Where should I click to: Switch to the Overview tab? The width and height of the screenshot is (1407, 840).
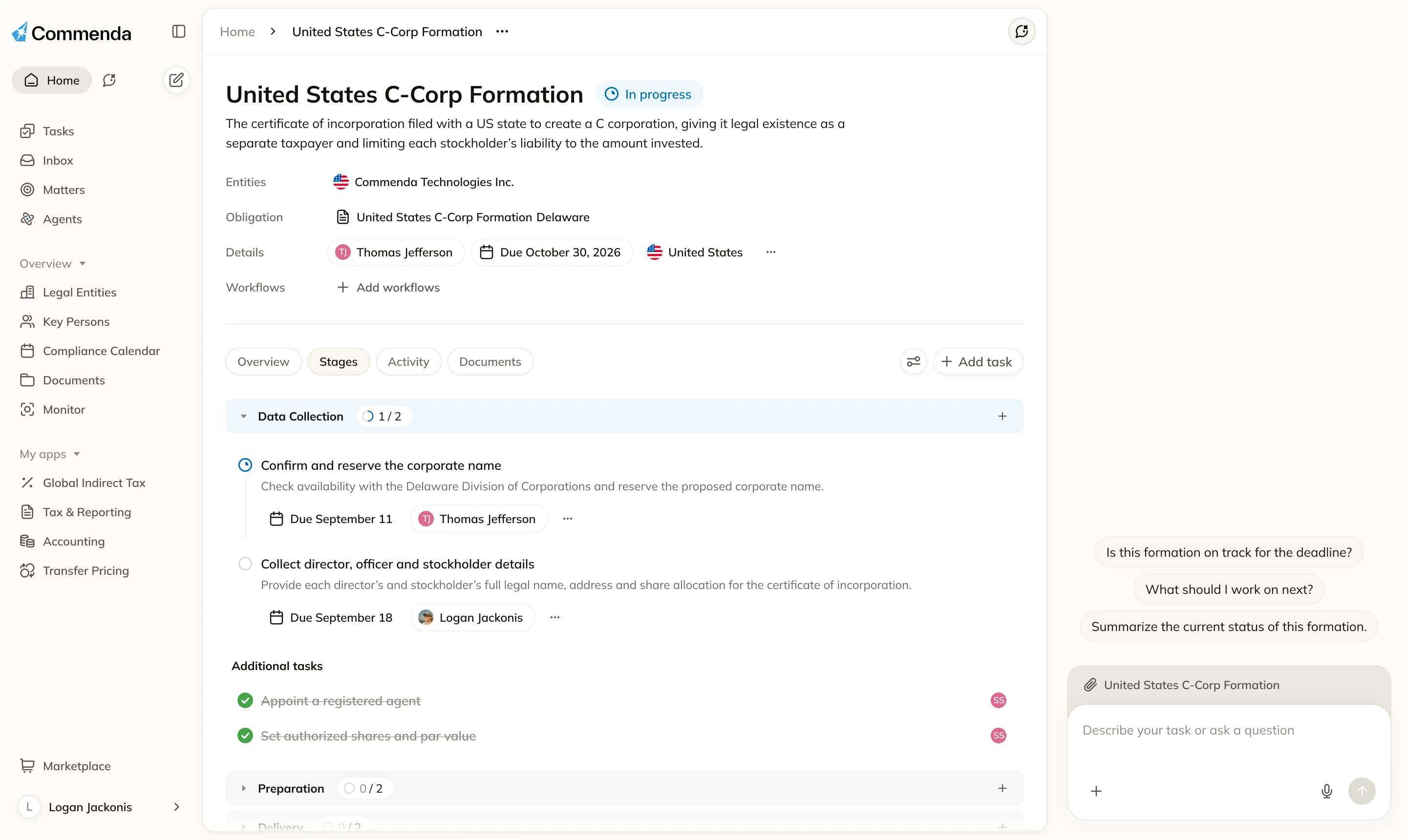click(263, 362)
